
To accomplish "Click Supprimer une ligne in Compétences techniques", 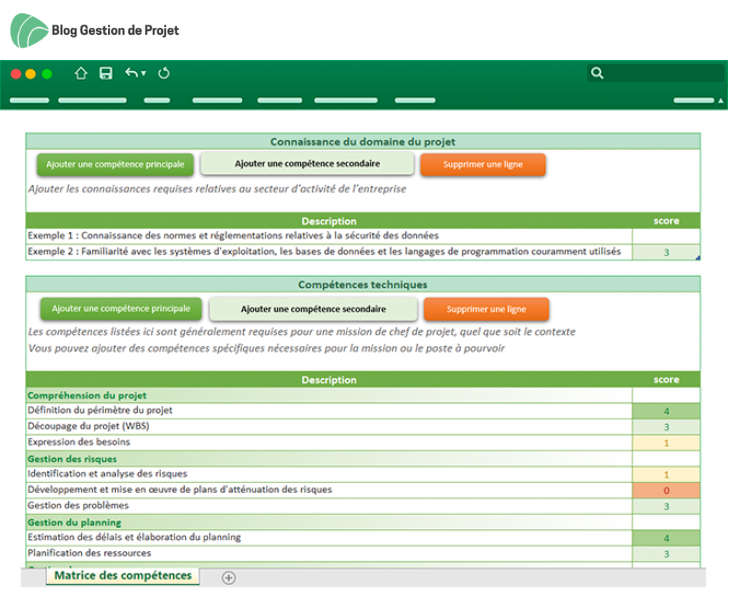I will [x=486, y=309].
